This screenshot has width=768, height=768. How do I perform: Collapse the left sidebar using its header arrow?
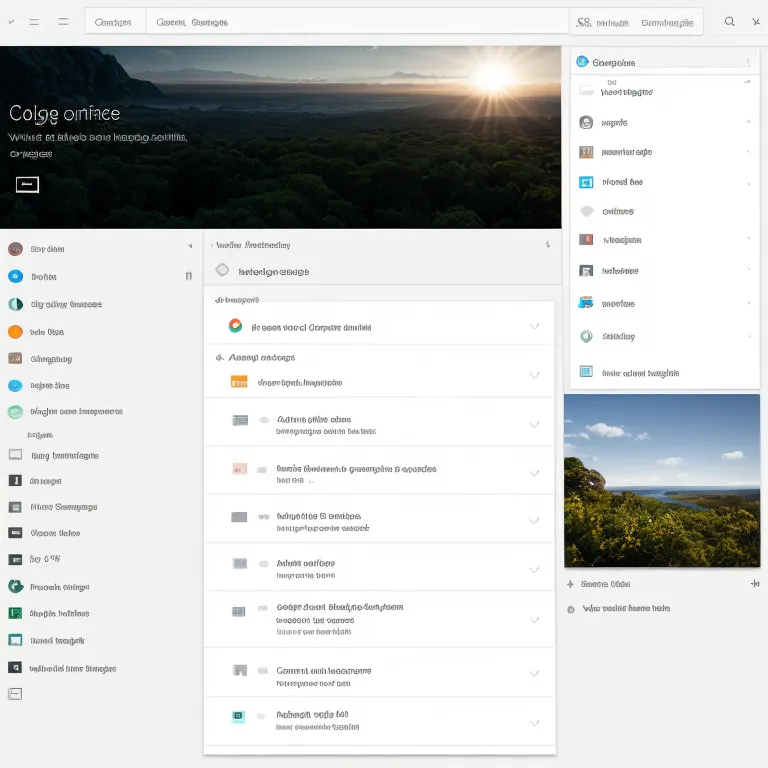click(x=190, y=246)
